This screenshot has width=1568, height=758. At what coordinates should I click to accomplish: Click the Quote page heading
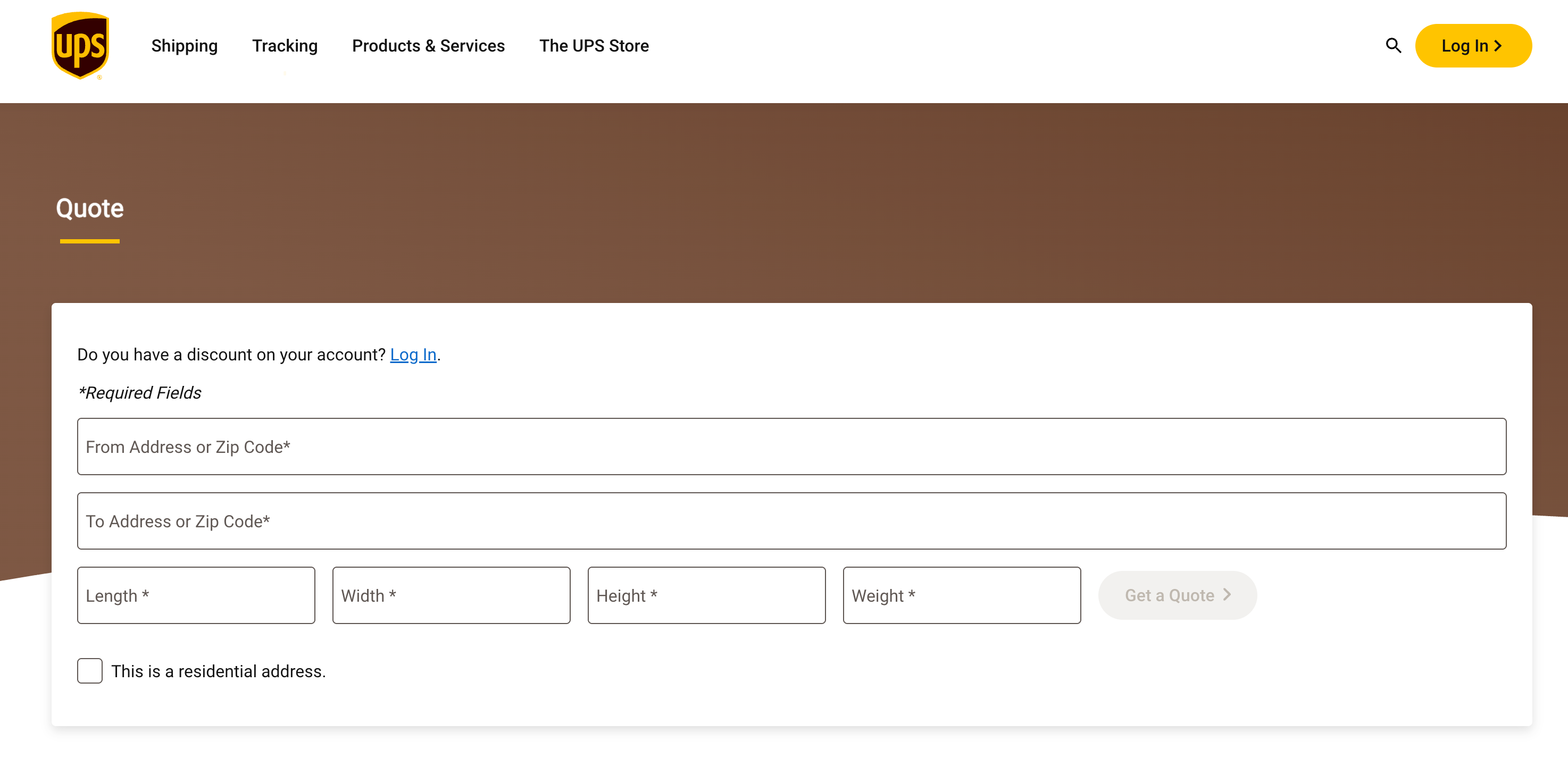(90, 208)
